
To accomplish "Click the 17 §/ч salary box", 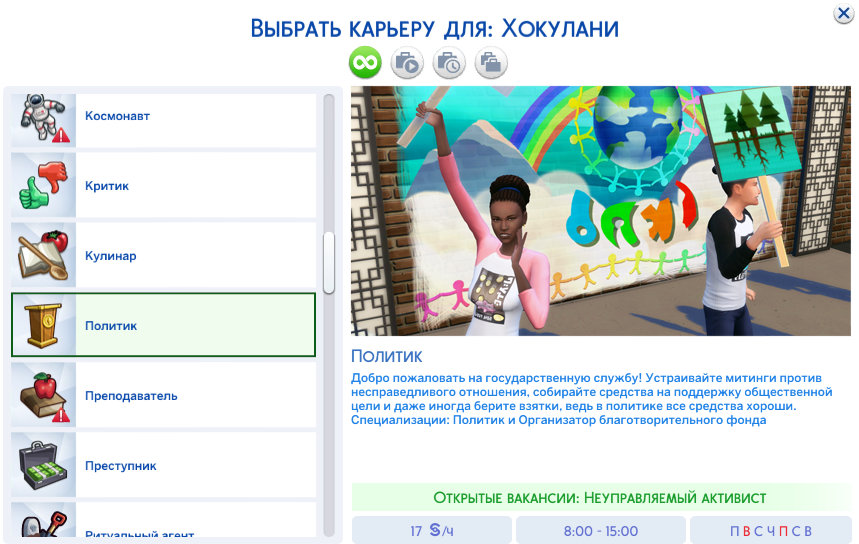I will 431,530.
